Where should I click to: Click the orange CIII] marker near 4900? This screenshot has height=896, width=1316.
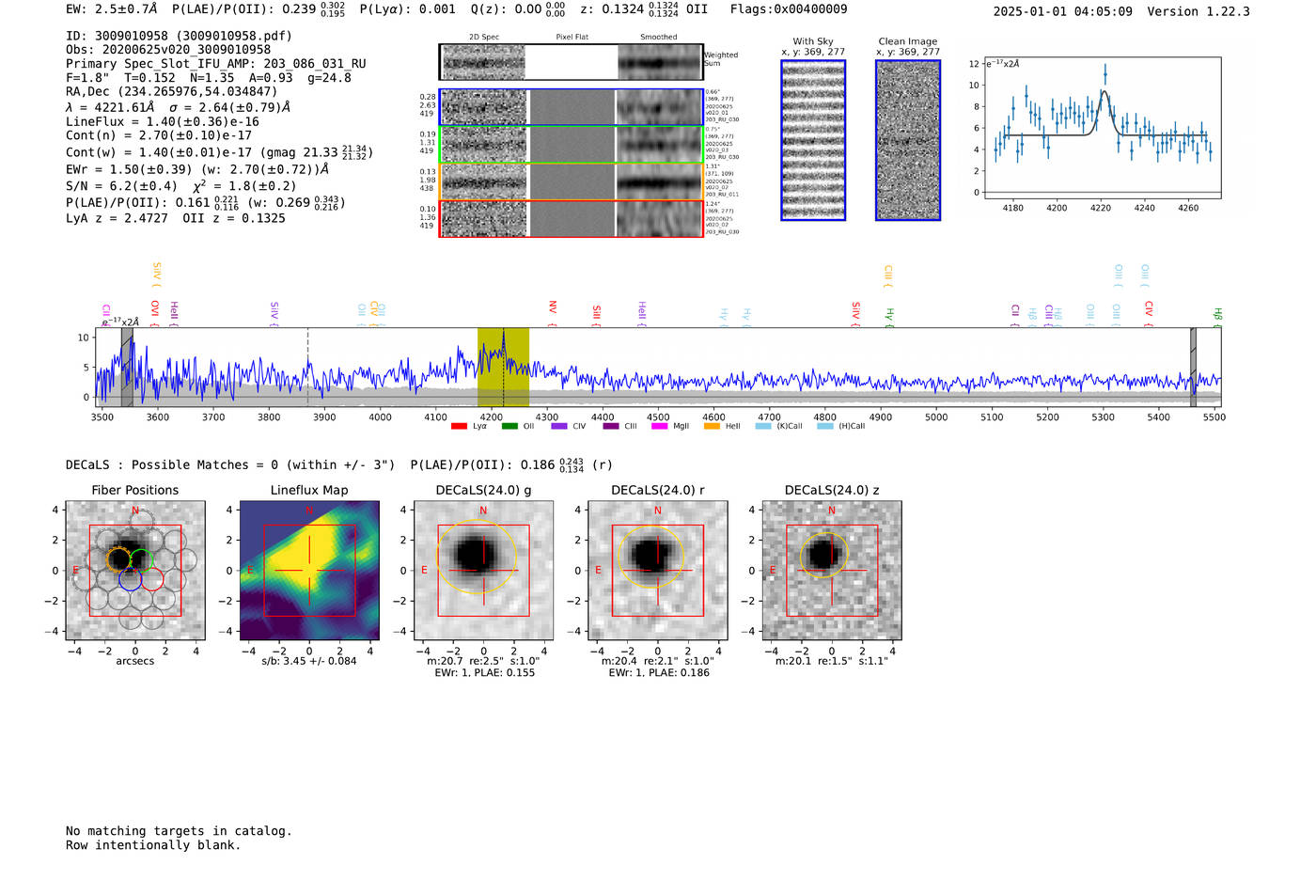tap(888, 275)
